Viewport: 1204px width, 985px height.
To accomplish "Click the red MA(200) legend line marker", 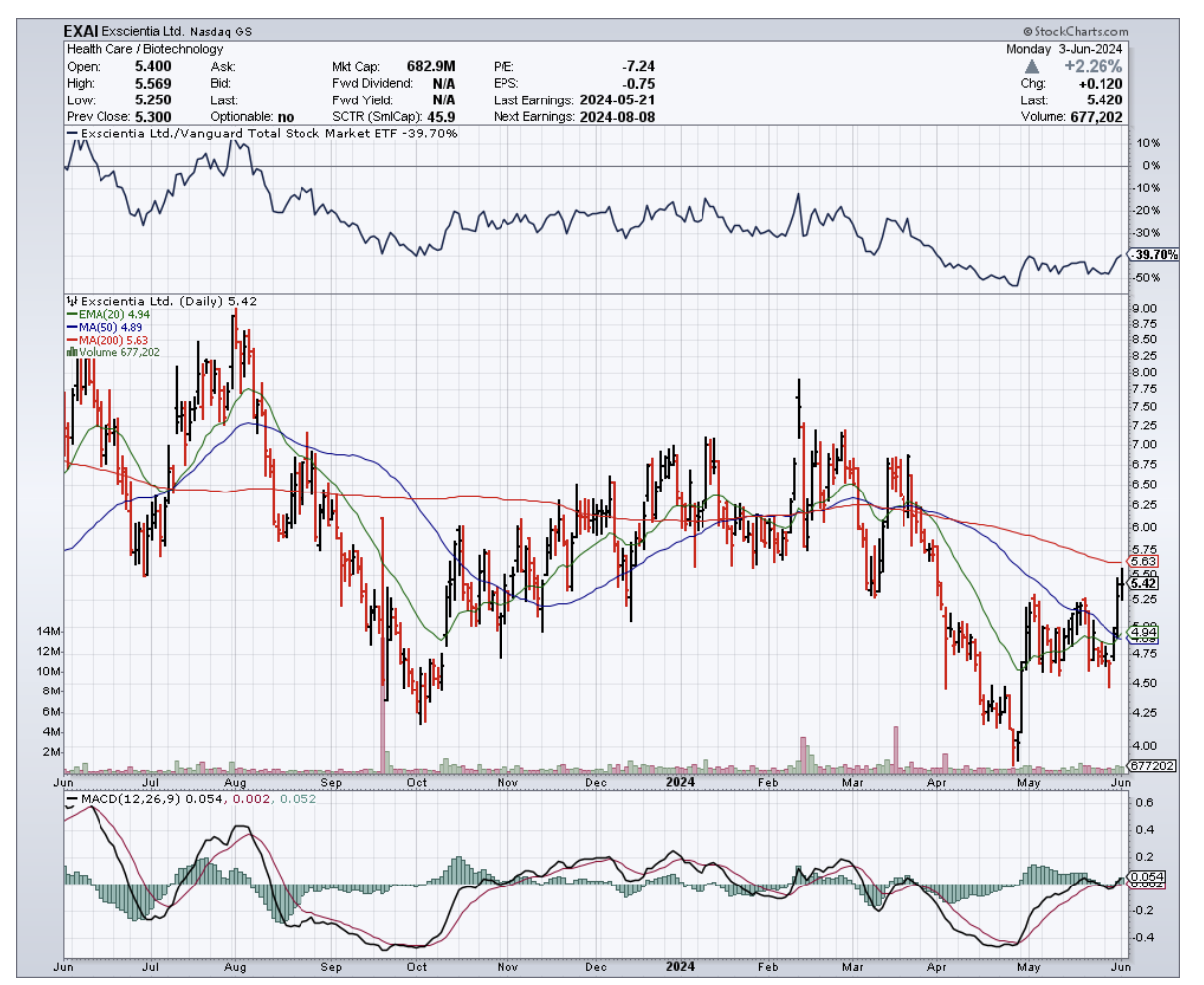I will 72,340.
